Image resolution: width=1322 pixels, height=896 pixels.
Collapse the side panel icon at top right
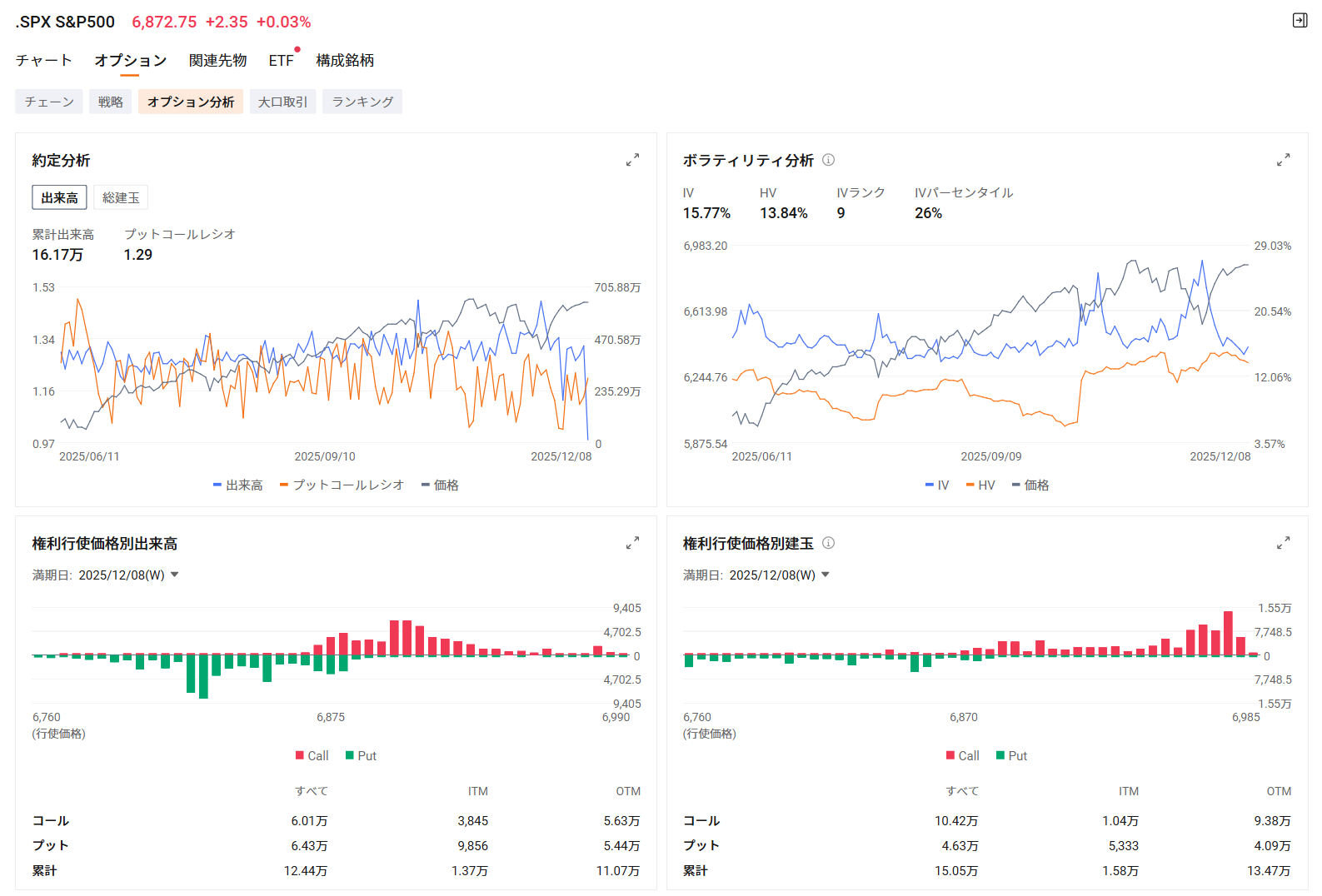1300,21
